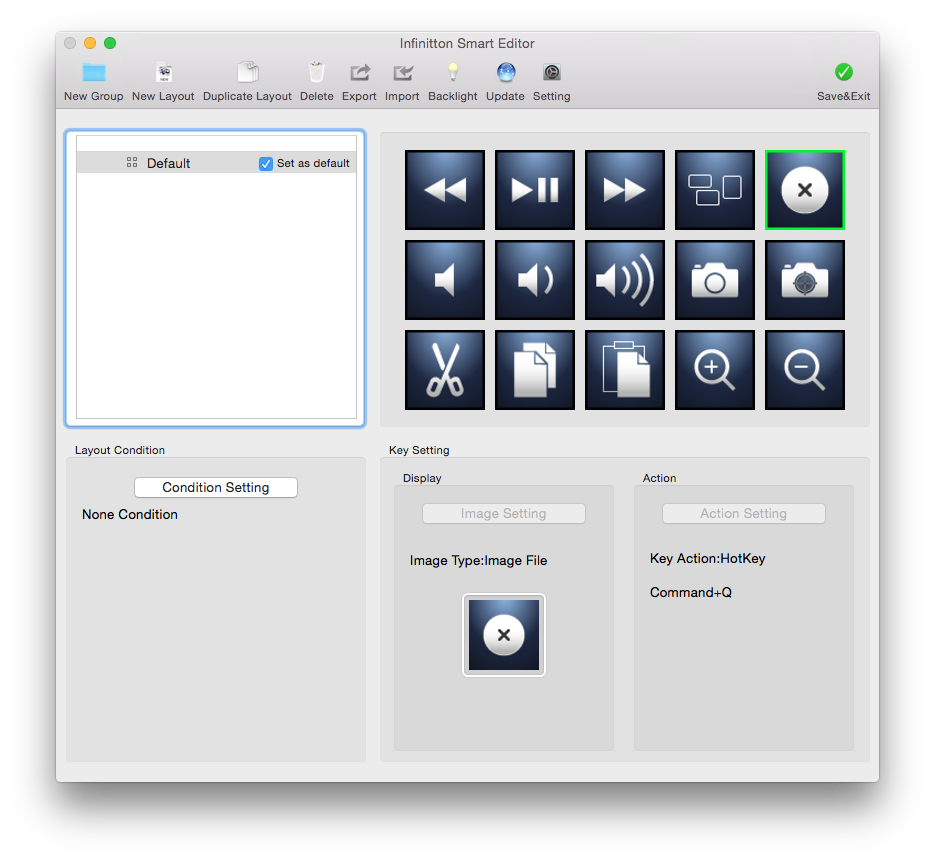Select the mute speaker key
The image size is (935, 862).
(x=445, y=280)
